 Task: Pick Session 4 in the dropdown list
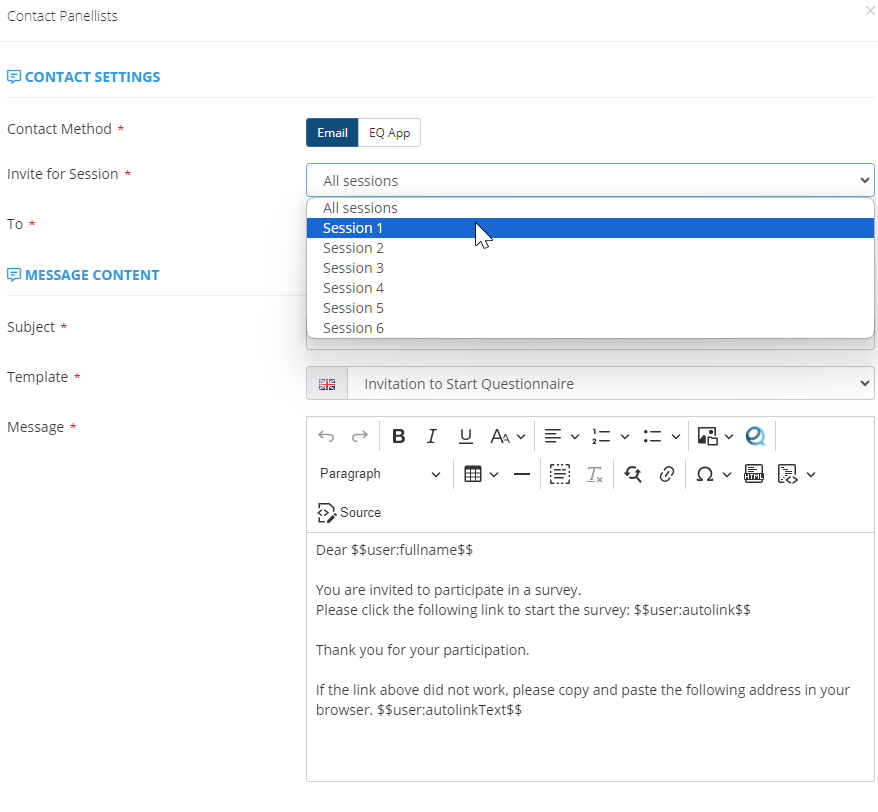[x=353, y=288]
